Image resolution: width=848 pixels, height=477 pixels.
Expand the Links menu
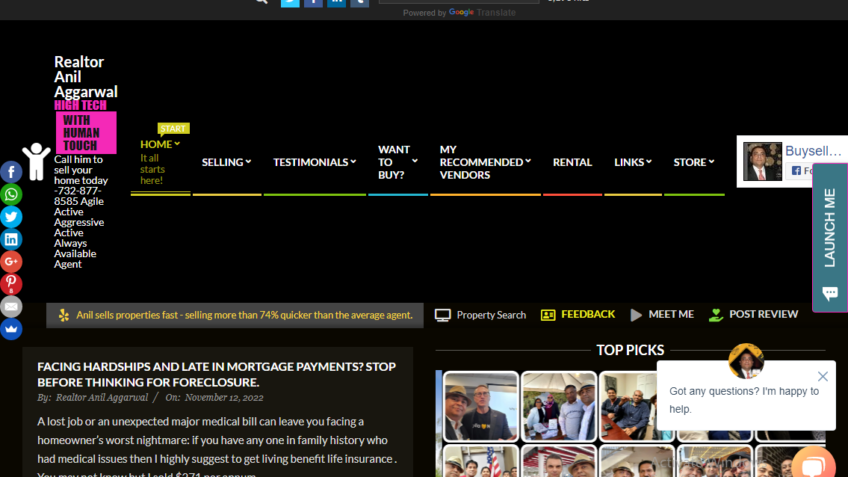click(x=632, y=162)
